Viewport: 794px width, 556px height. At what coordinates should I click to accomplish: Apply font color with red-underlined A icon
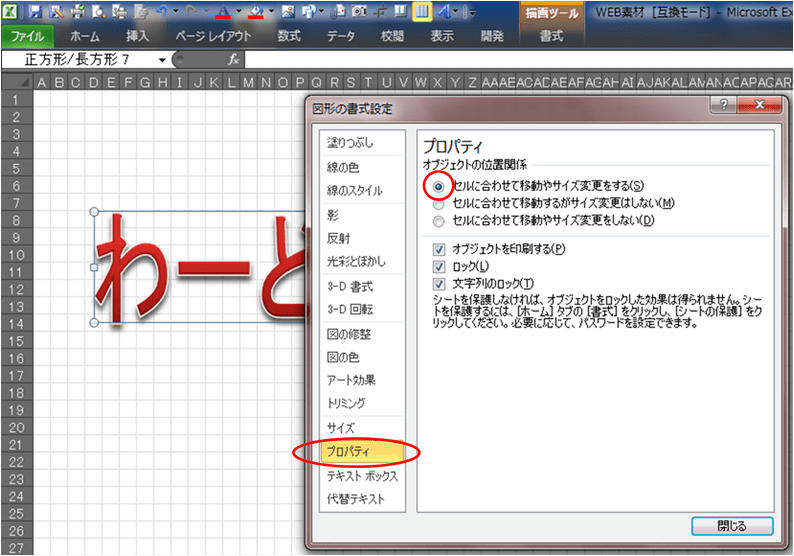tap(224, 12)
